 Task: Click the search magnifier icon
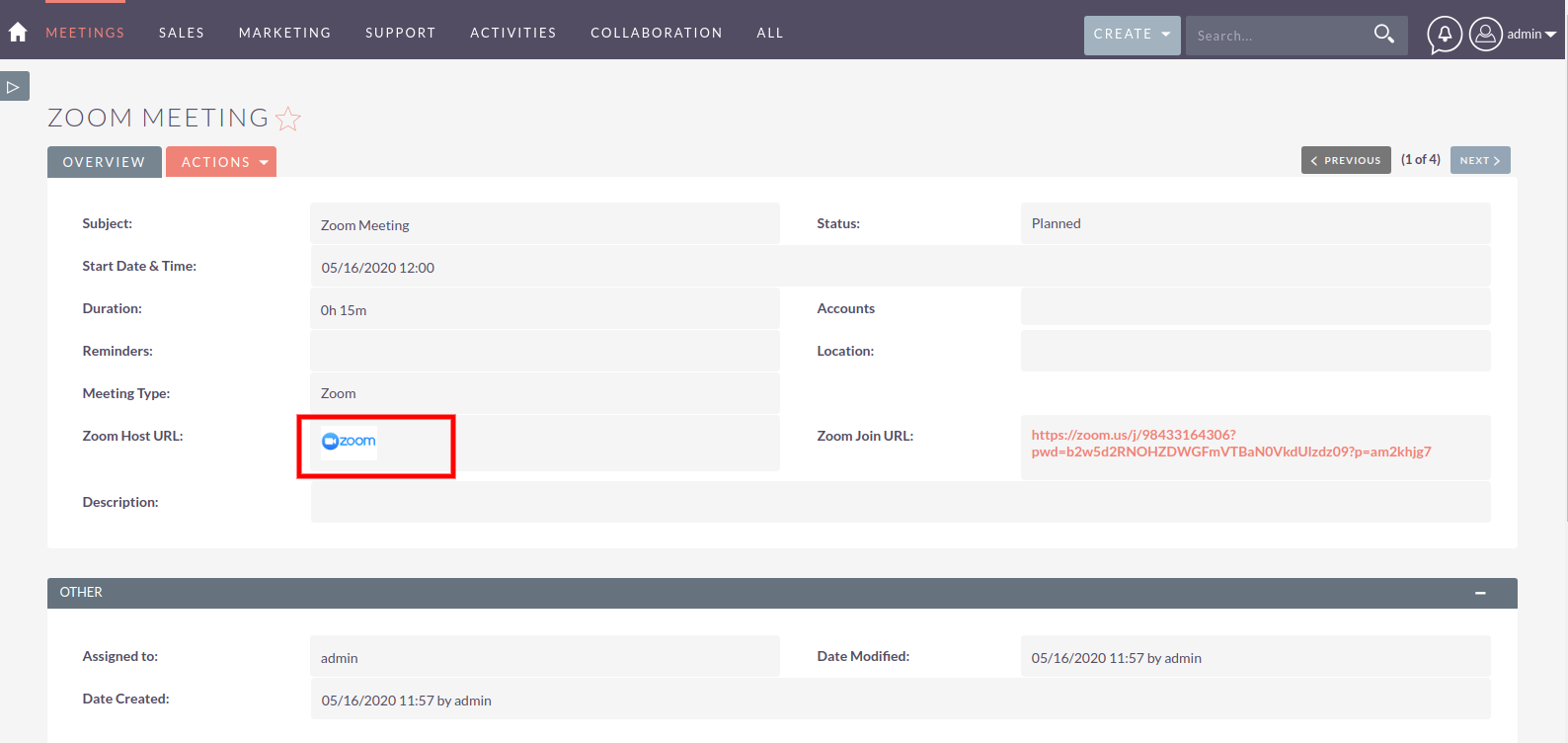(1384, 35)
